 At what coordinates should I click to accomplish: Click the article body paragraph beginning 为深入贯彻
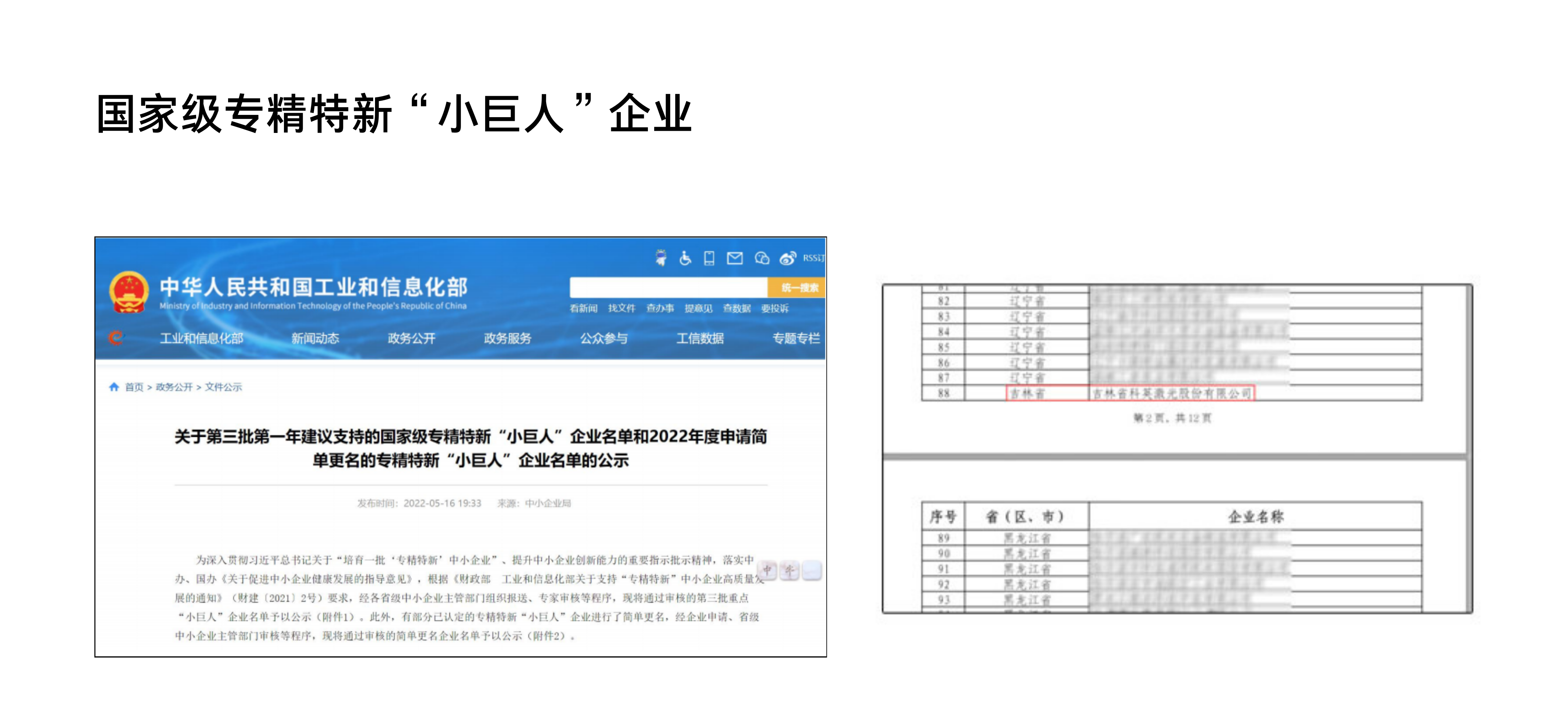469,597
